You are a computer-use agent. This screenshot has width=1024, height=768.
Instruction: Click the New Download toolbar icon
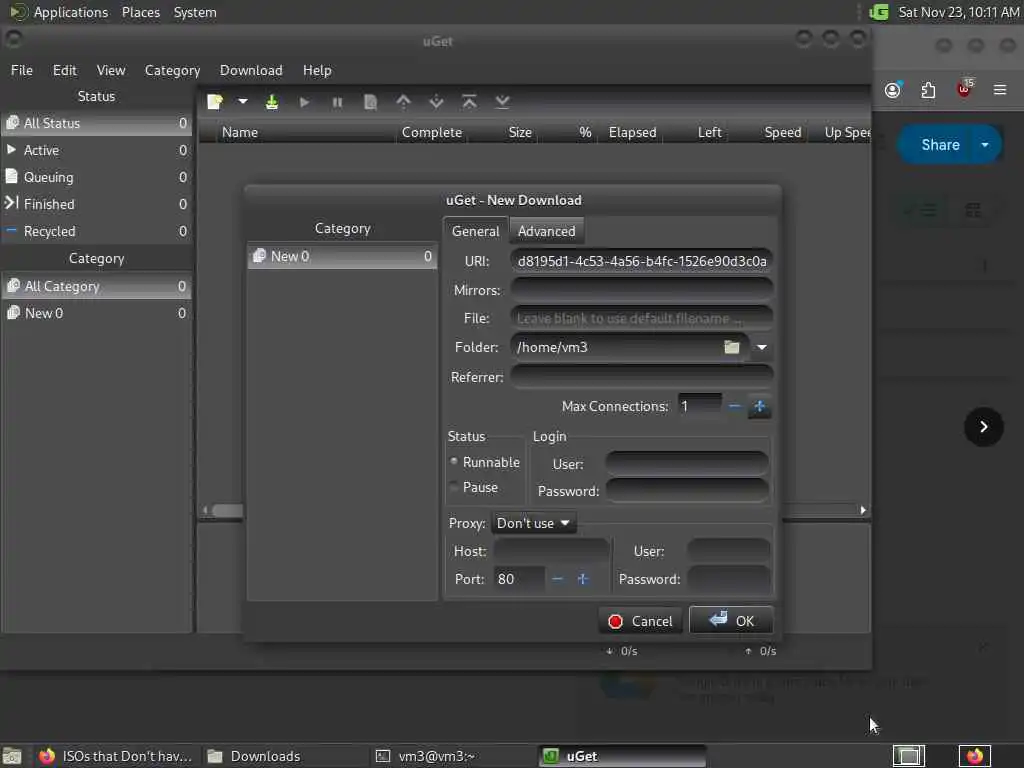[215, 102]
